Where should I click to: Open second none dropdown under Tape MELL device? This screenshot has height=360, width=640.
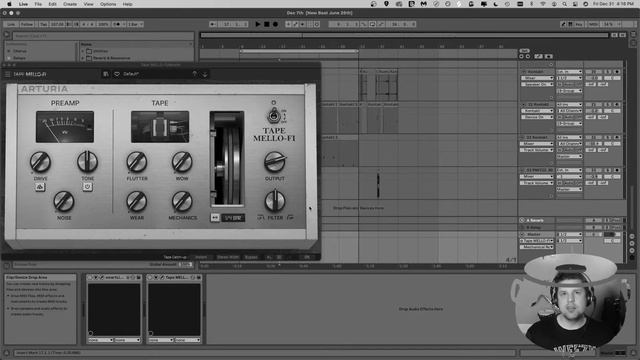[x=187, y=340]
